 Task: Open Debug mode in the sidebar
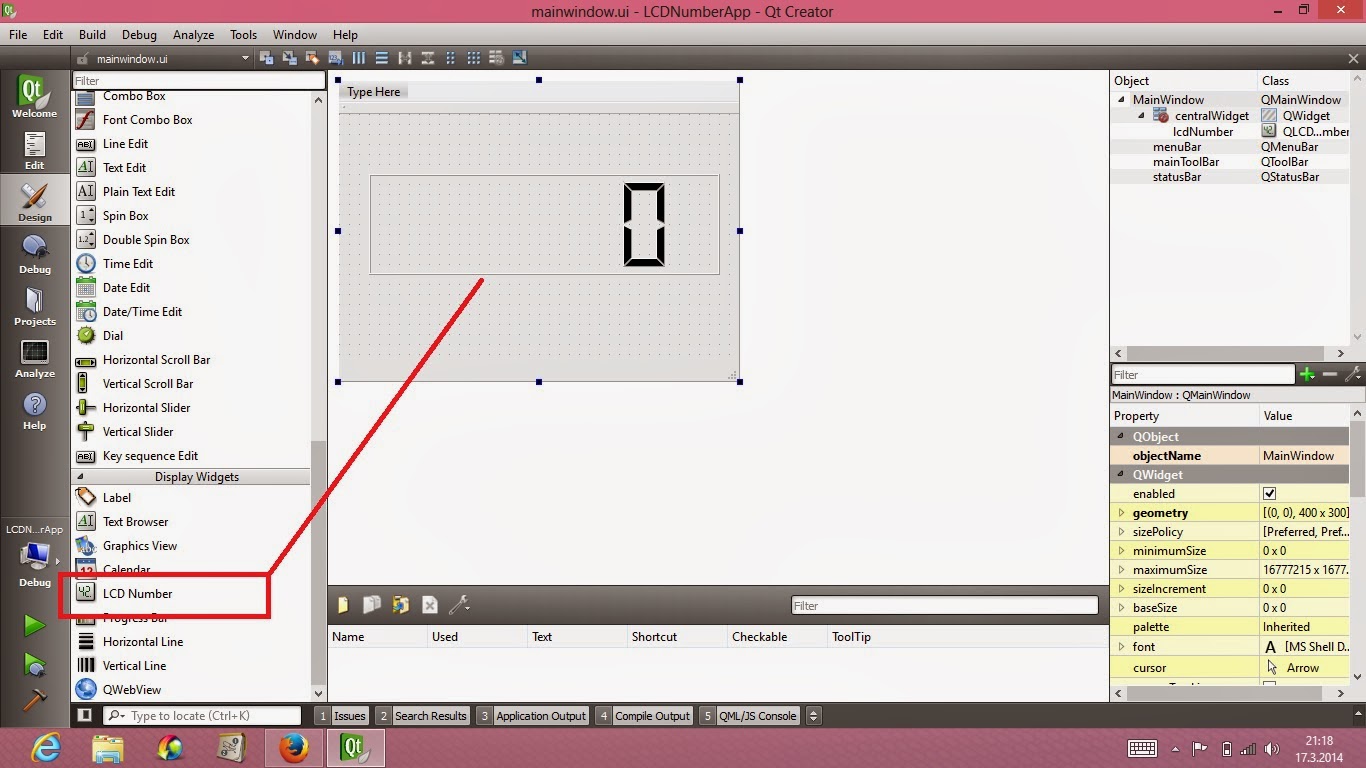(x=35, y=255)
